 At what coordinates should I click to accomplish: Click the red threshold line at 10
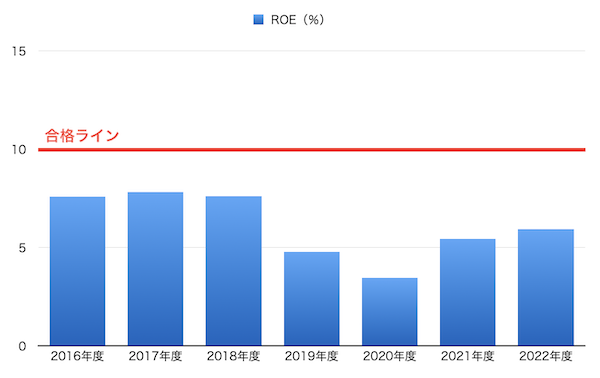[311, 150]
